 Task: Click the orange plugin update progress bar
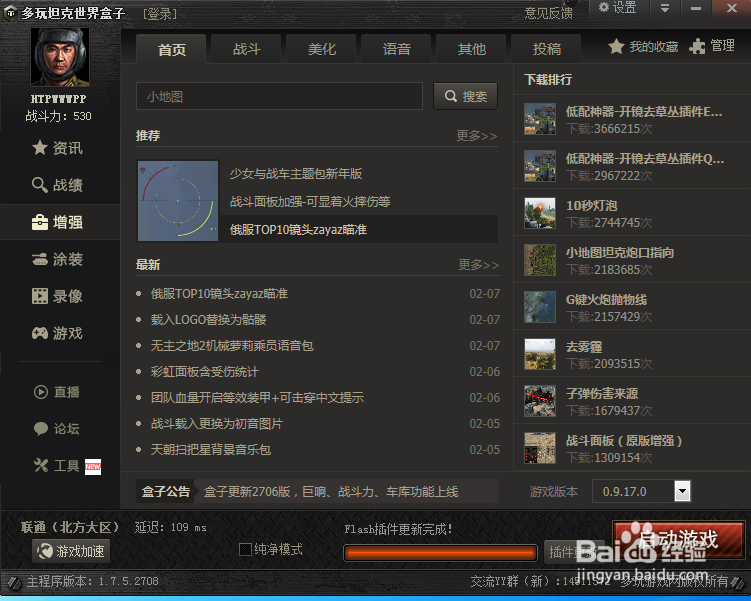(440, 553)
